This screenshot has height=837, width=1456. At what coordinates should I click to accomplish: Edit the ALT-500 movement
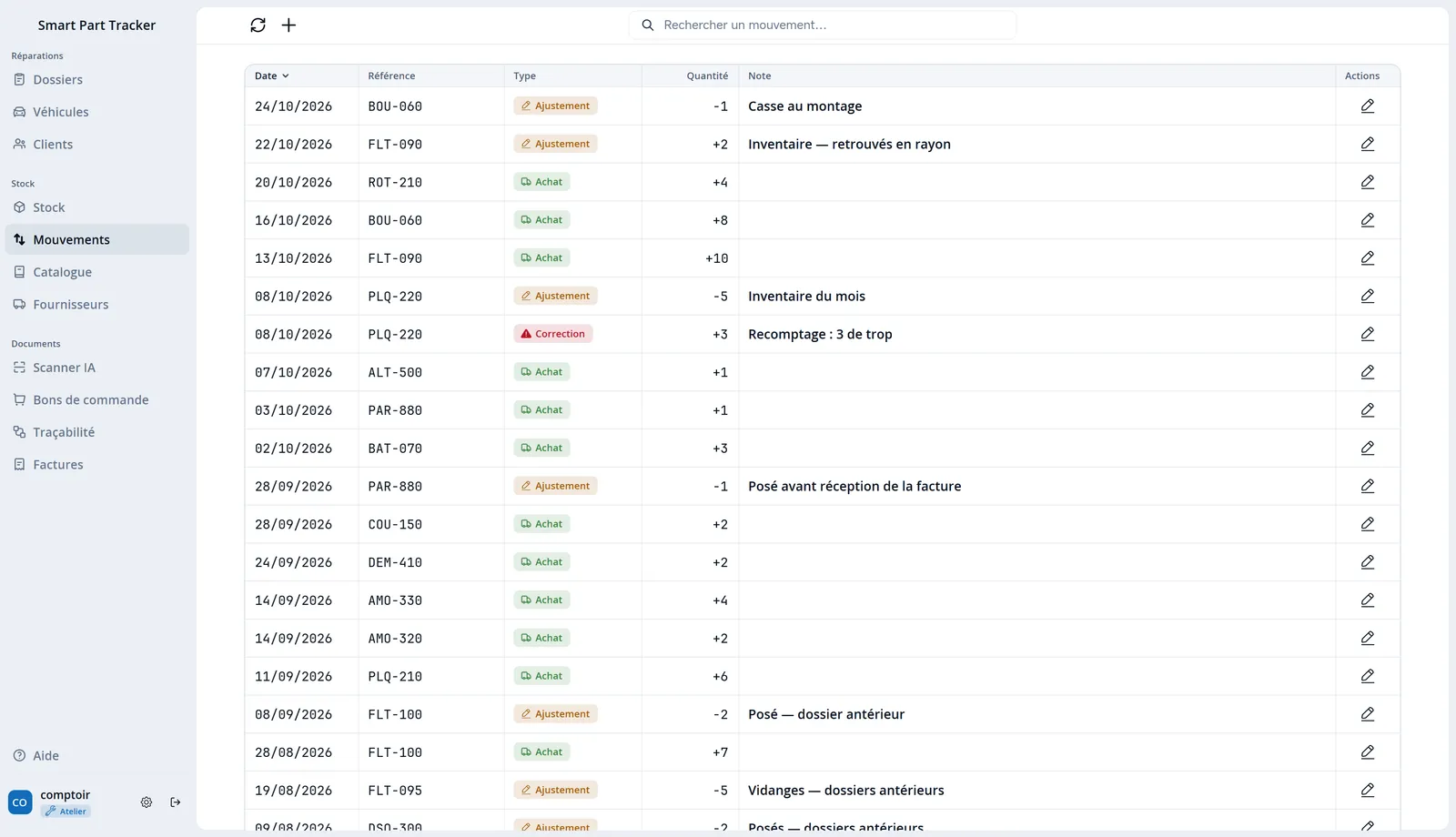click(x=1367, y=372)
